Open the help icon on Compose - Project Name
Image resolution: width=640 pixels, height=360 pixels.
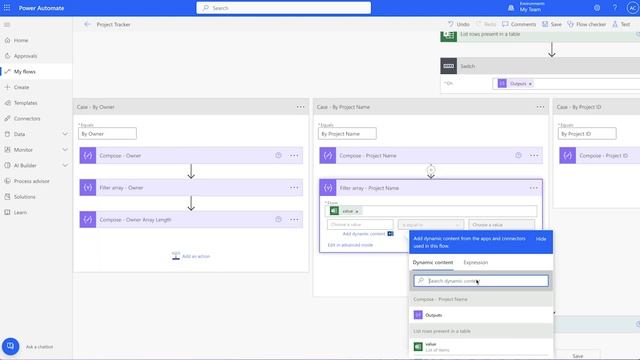click(x=518, y=156)
